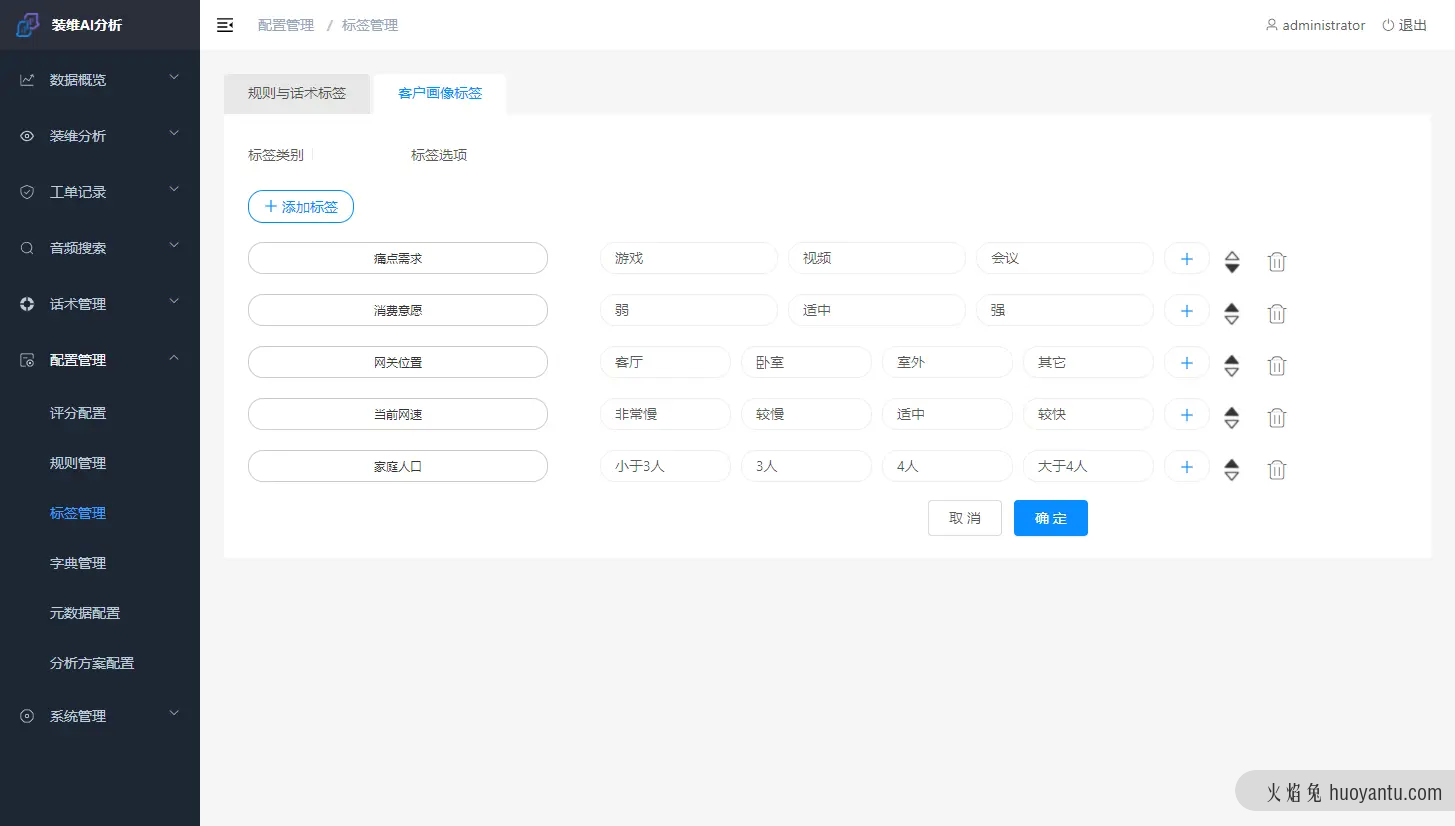Edit the 当前网速 category field
Screen dimensions: 1455x826
(x=398, y=414)
